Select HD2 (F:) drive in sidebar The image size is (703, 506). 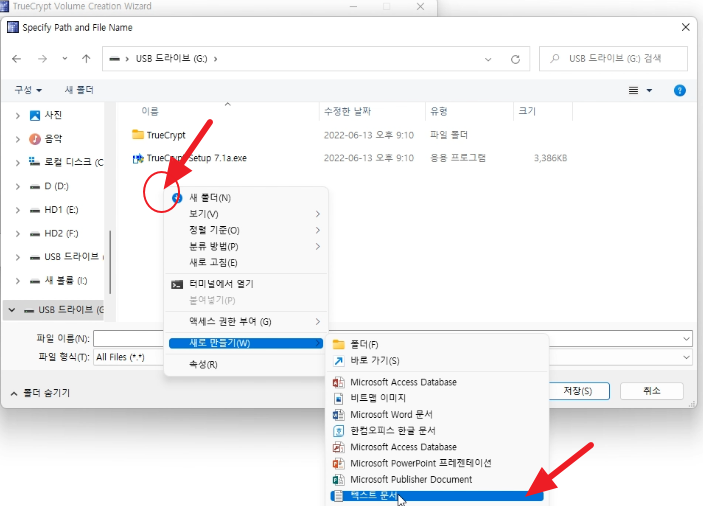pyautogui.click(x=54, y=234)
